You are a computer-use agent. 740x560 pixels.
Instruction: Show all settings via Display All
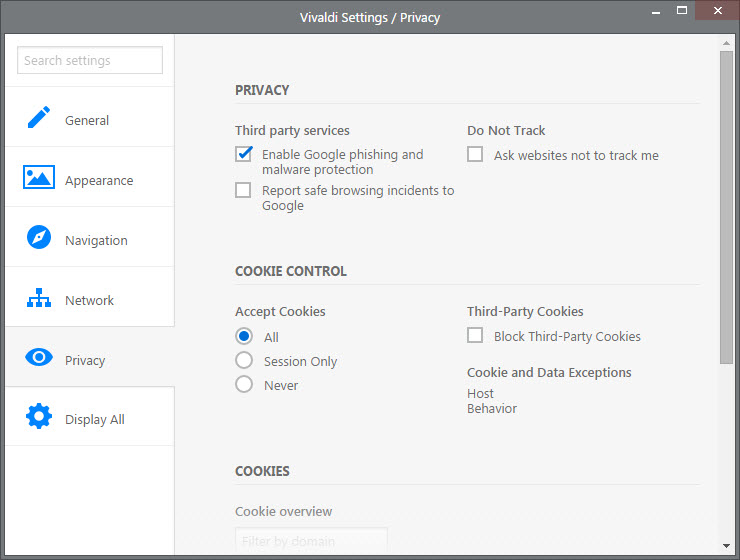point(90,416)
